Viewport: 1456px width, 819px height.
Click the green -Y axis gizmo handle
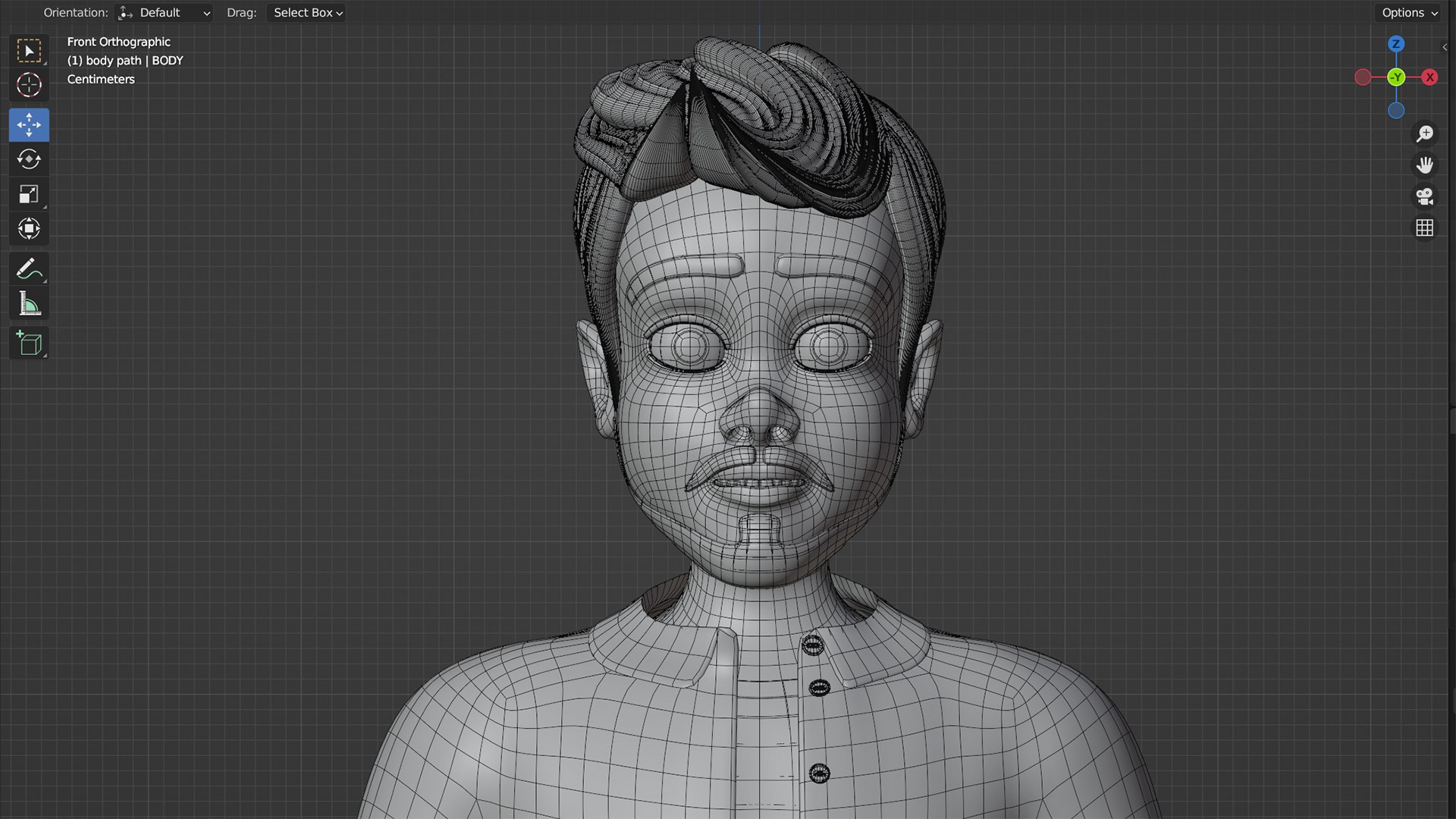pos(1396,77)
